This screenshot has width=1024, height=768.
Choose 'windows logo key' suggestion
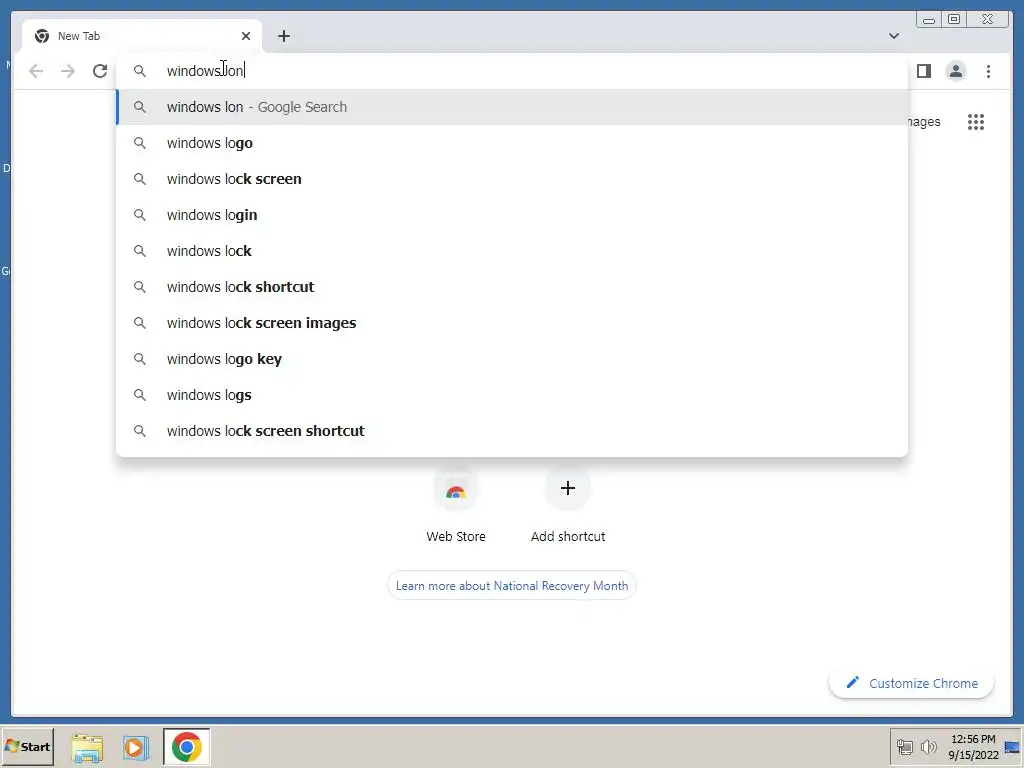(512, 359)
